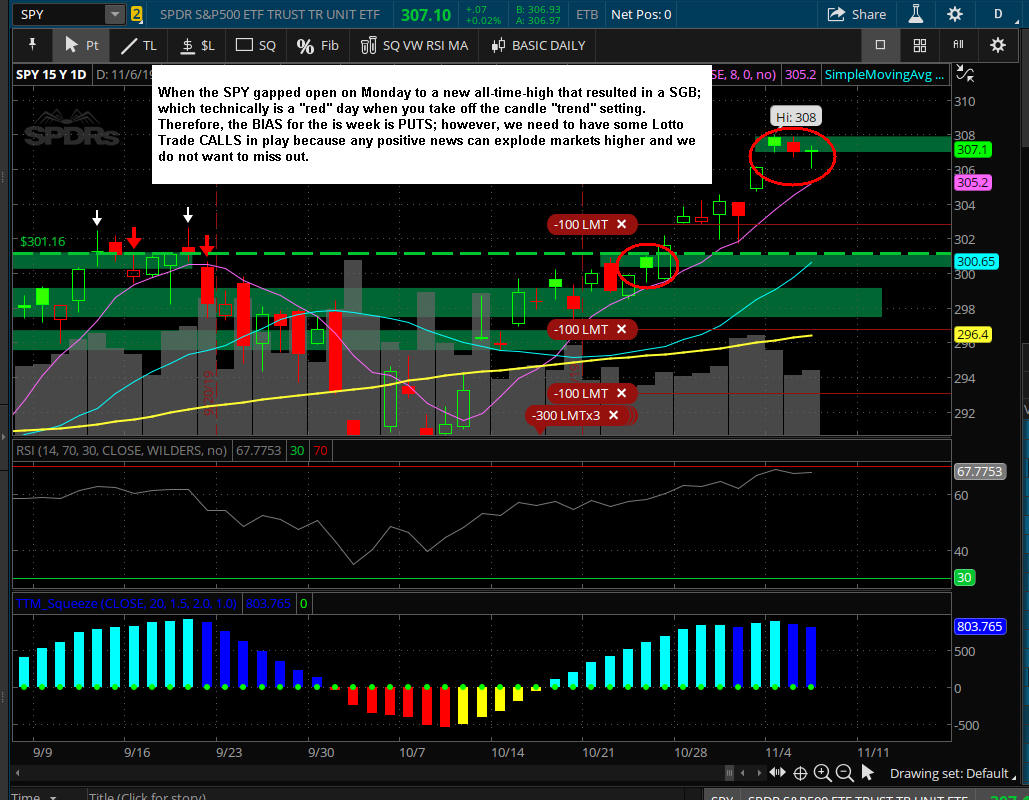Viewport: 1029px width, 800px height.
Task: Click the Hi: 308 price bubble
Action: [x=795, y=117]
